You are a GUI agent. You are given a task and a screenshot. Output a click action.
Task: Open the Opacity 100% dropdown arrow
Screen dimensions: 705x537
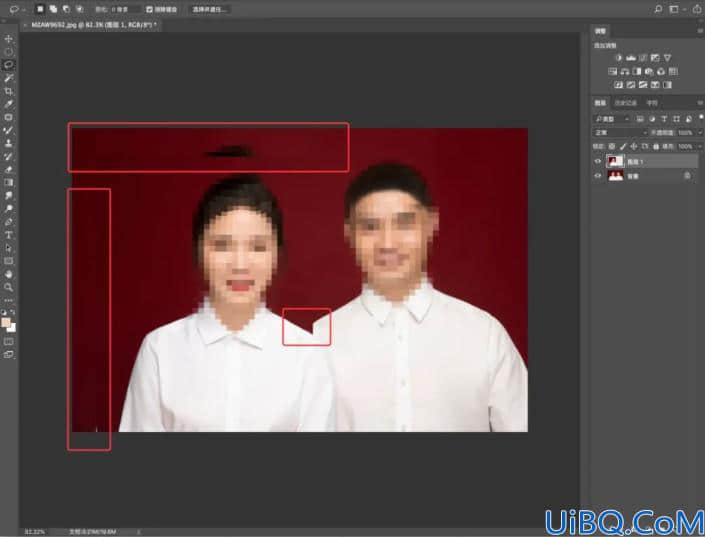tap(700, 133)
